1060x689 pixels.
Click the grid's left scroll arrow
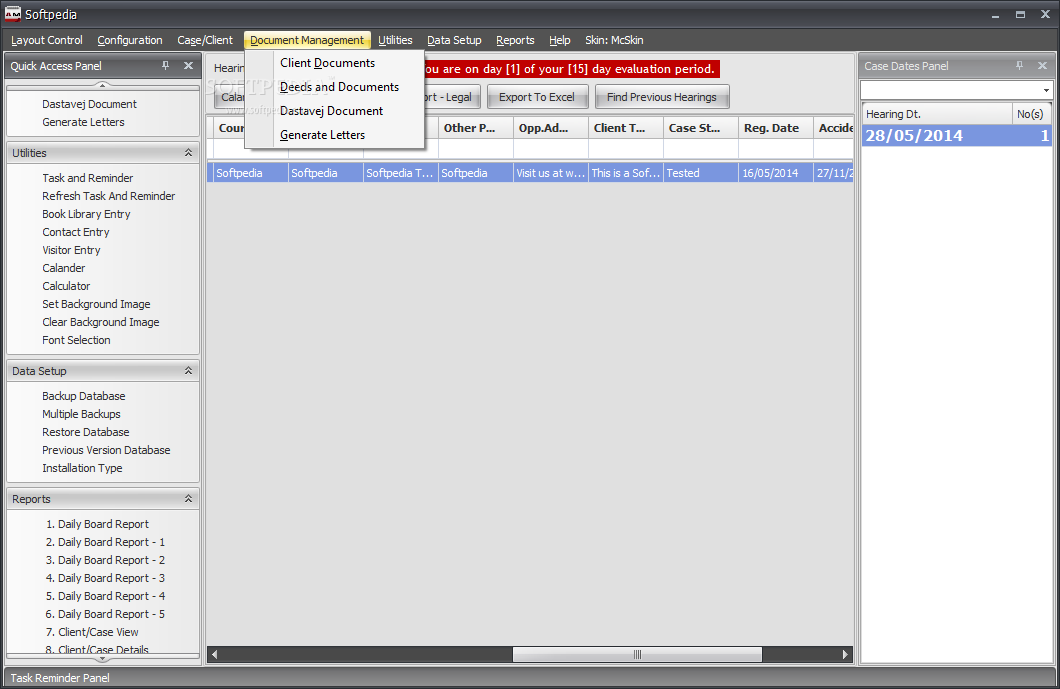(214, 654)
